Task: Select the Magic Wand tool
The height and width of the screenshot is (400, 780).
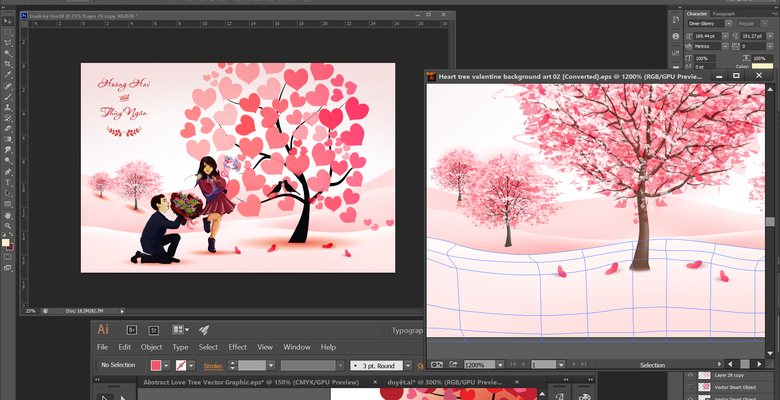Action: pos(8,54)
